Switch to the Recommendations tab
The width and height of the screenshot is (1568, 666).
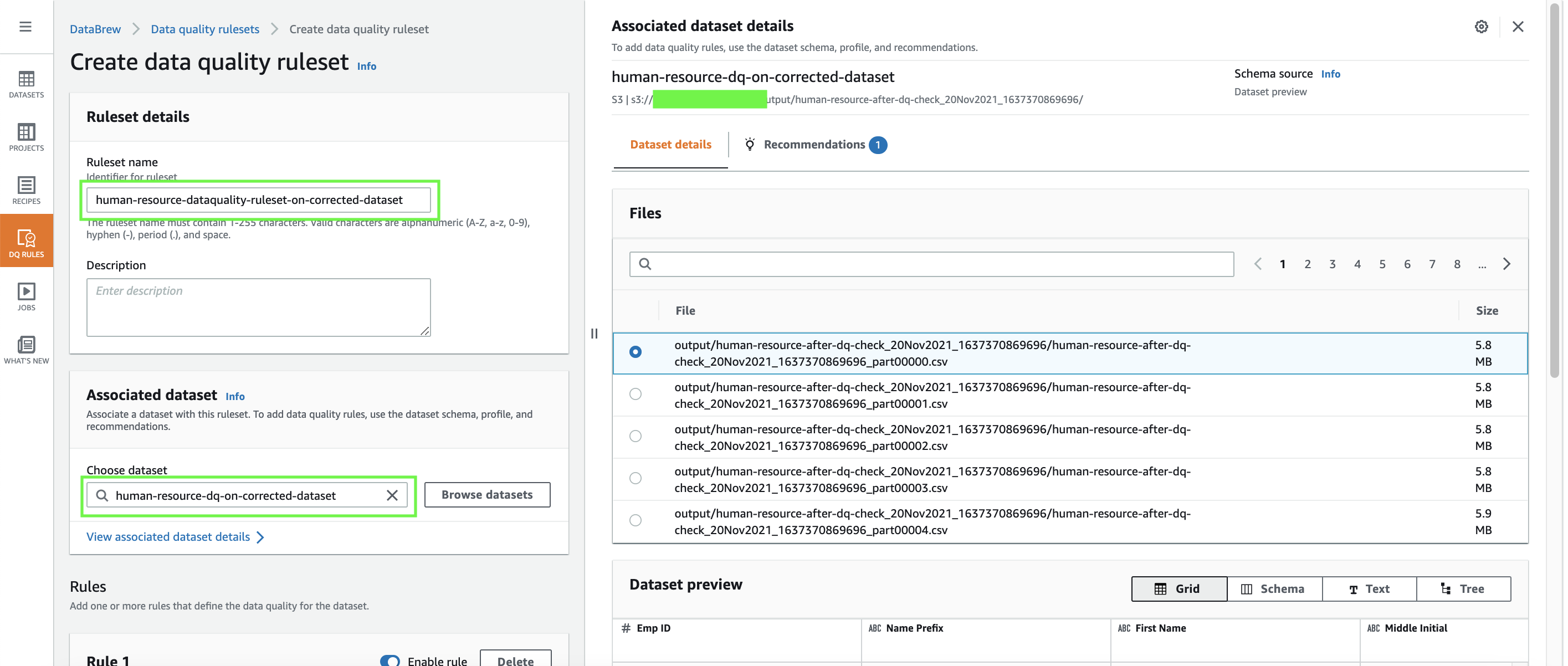point(814,144)
